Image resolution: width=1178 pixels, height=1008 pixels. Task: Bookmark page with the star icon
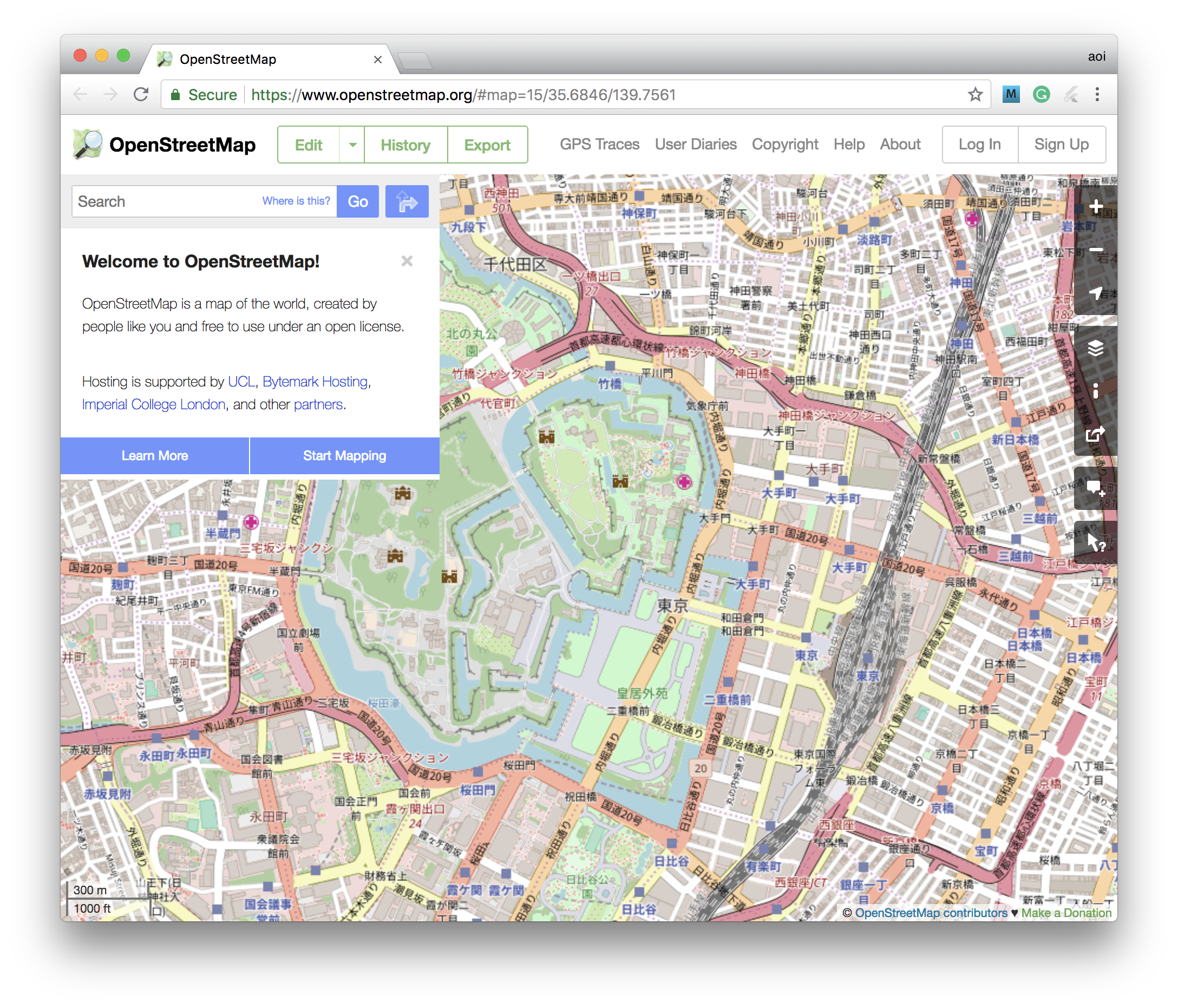[x=976, y=94]
